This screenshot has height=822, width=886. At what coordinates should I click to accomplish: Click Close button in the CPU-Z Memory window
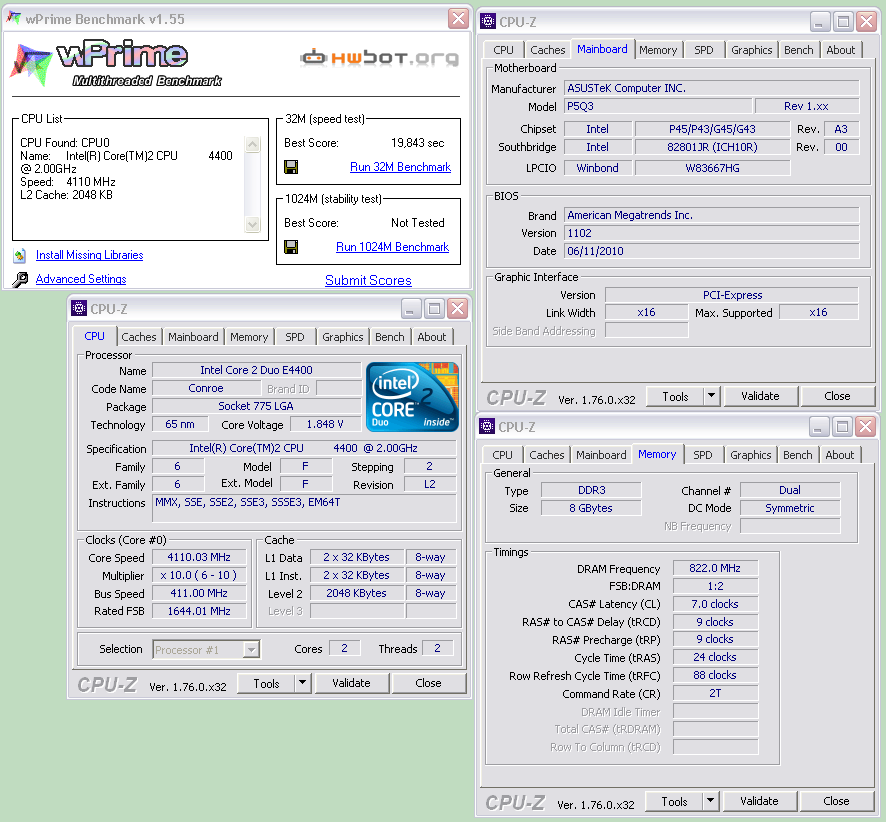click(836, 801)
